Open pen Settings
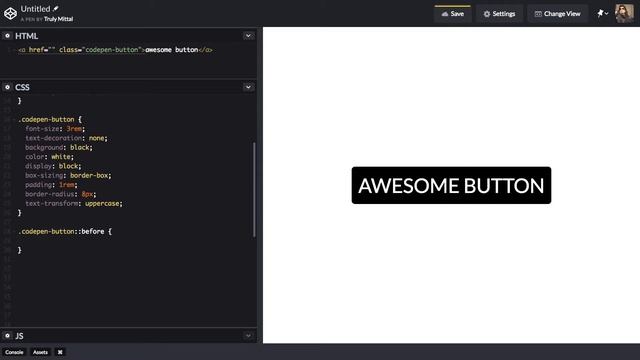640x360 pixels. pyautogui.click(x=499, y=14)
